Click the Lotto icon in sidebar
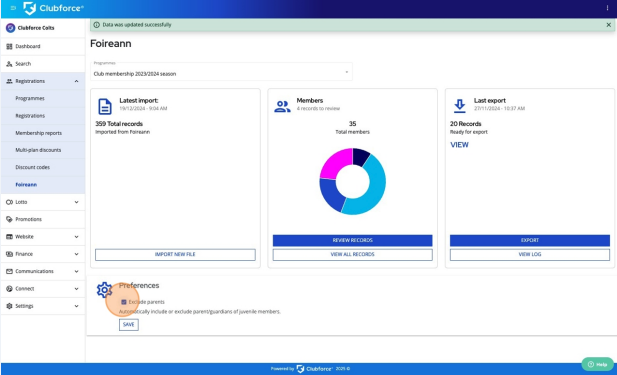 [9, 202]
